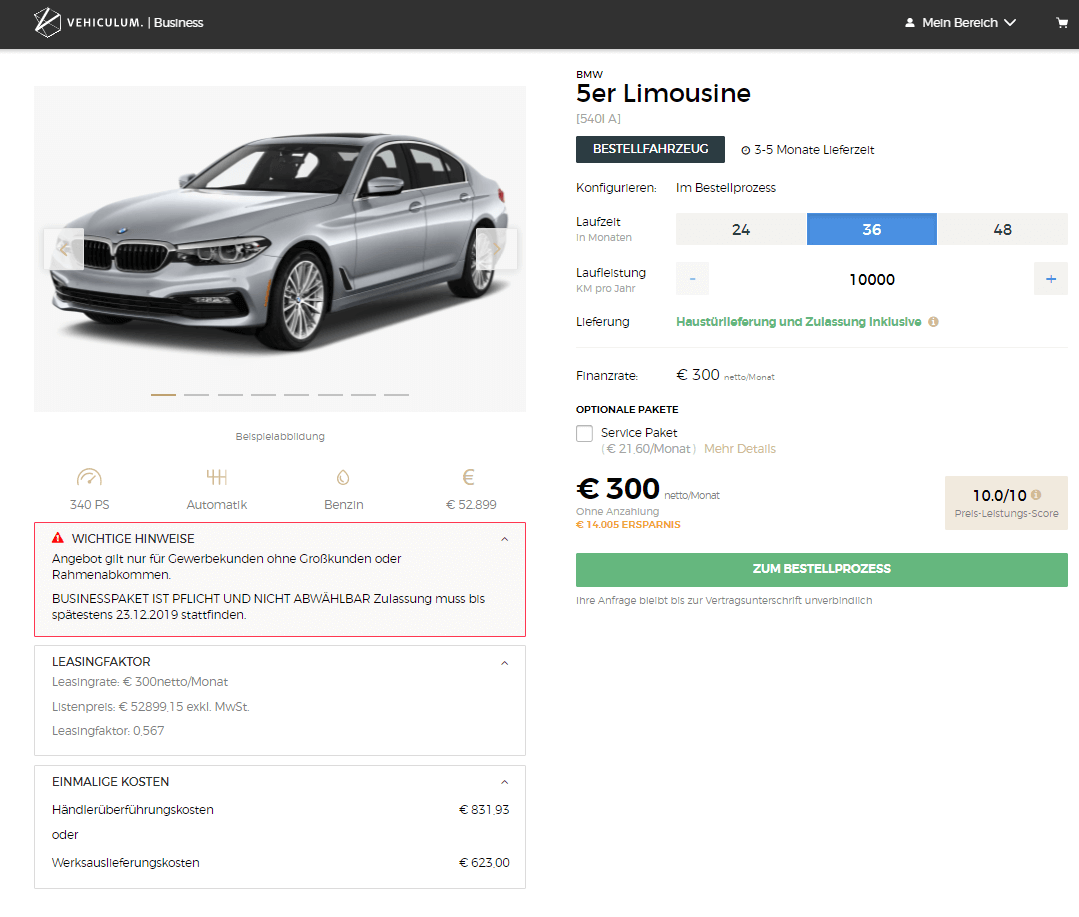Click the Preis-Leistungs-Score info icon
The width and height of the screenshot is (1079, 917).
tap(1036, 495)
